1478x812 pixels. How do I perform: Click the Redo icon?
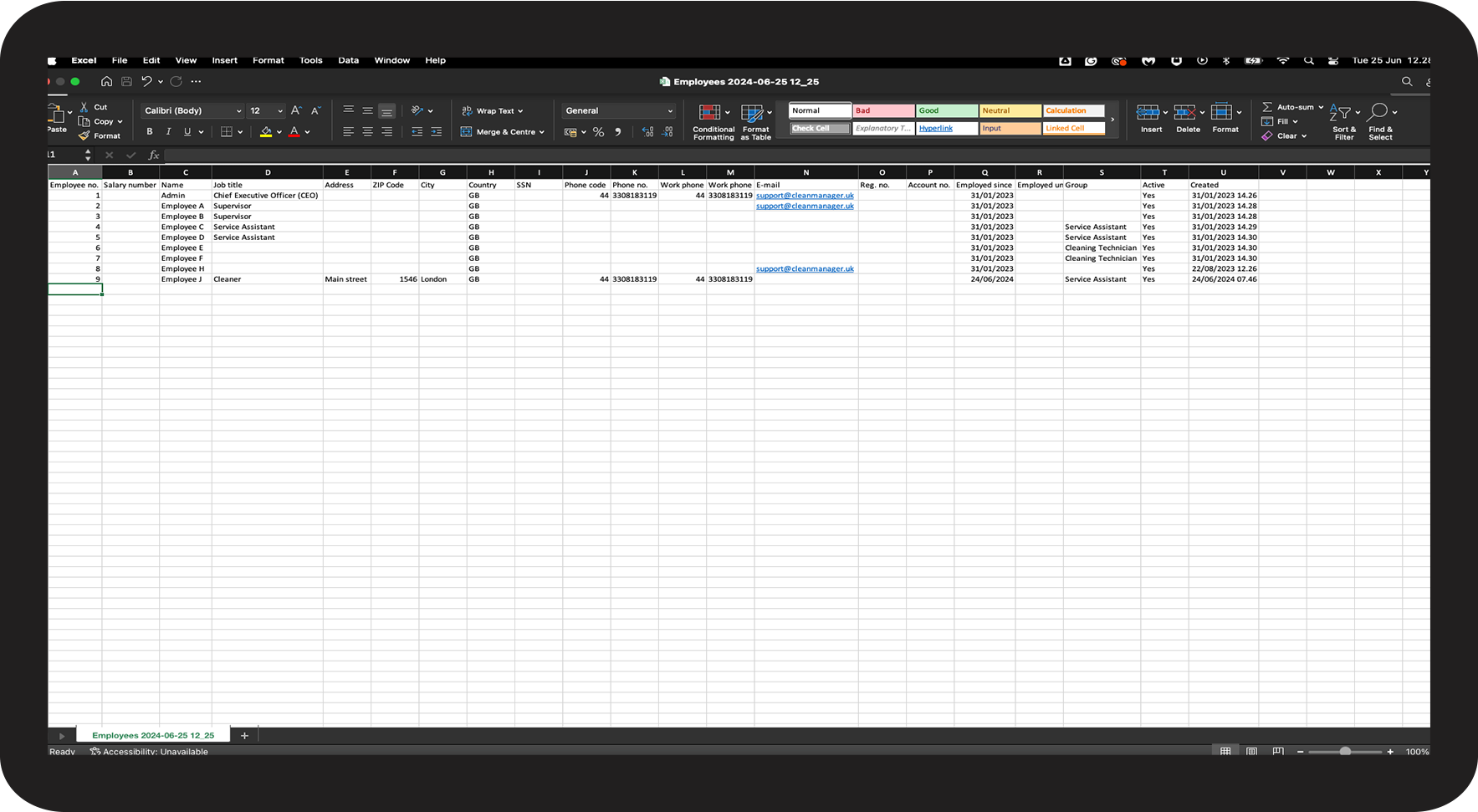176,82
